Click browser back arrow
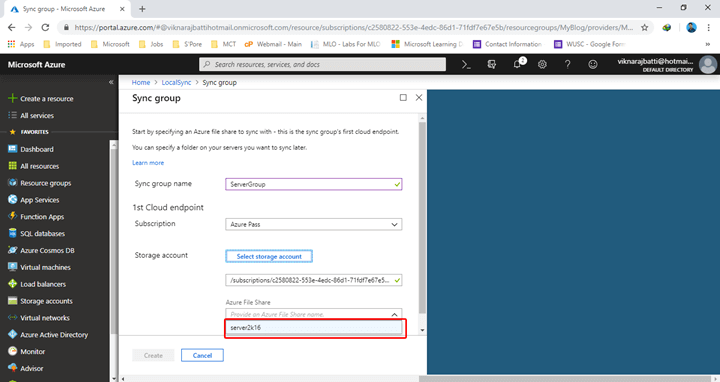 pyautogui.click(x=12, y=28)
